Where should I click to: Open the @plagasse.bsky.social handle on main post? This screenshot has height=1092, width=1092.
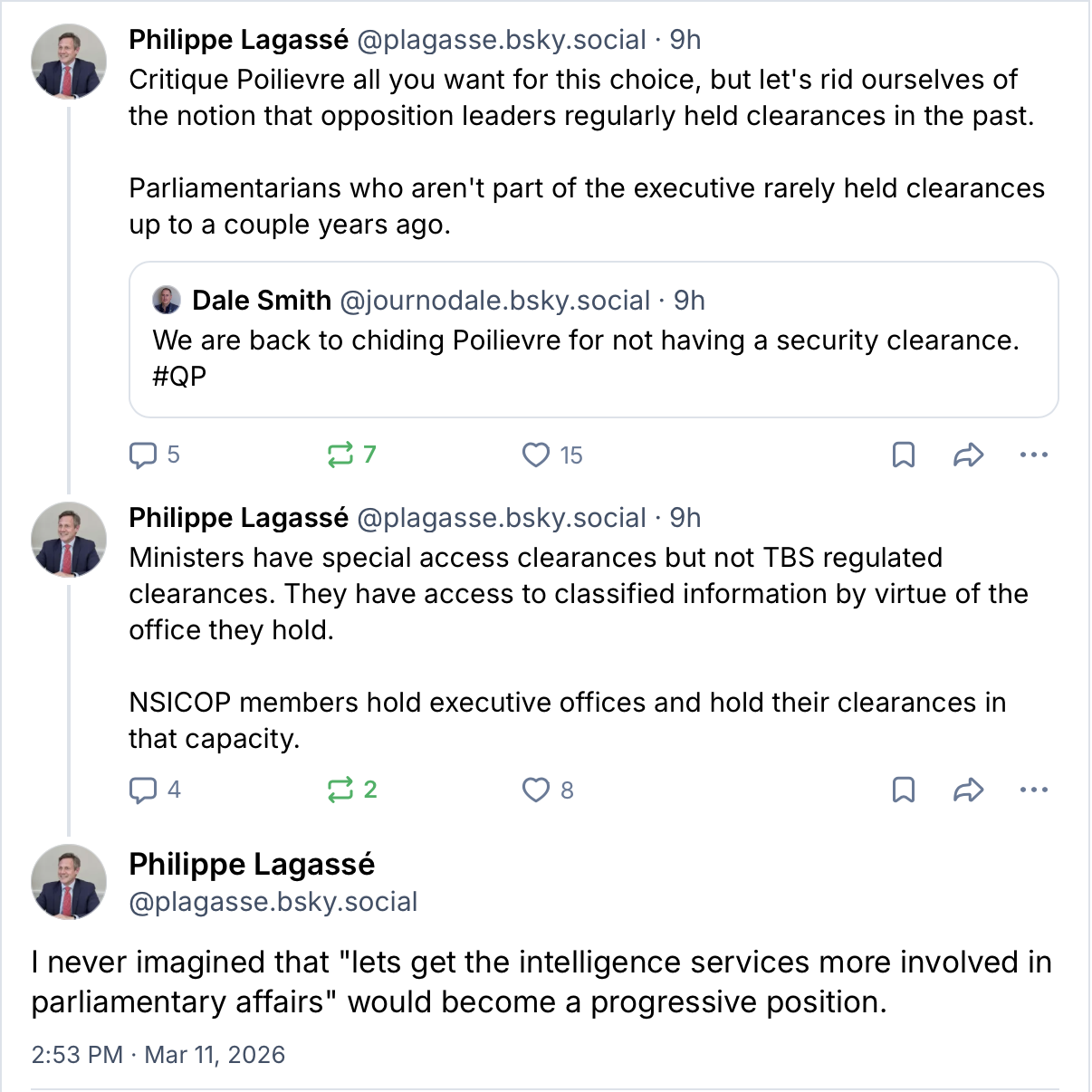(x=273, y=902)
